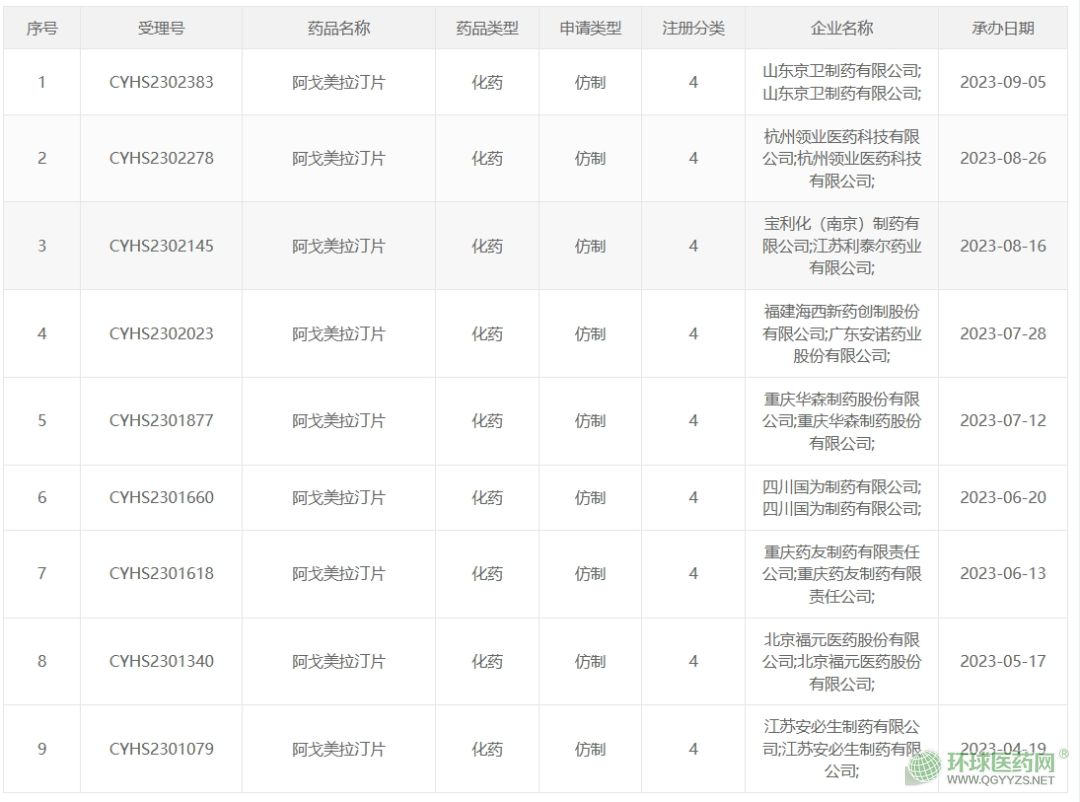Viewport: 1080px width, 802px height.
Task: Click the 四川国为制药有限公司 company cell
Action: 841,497
